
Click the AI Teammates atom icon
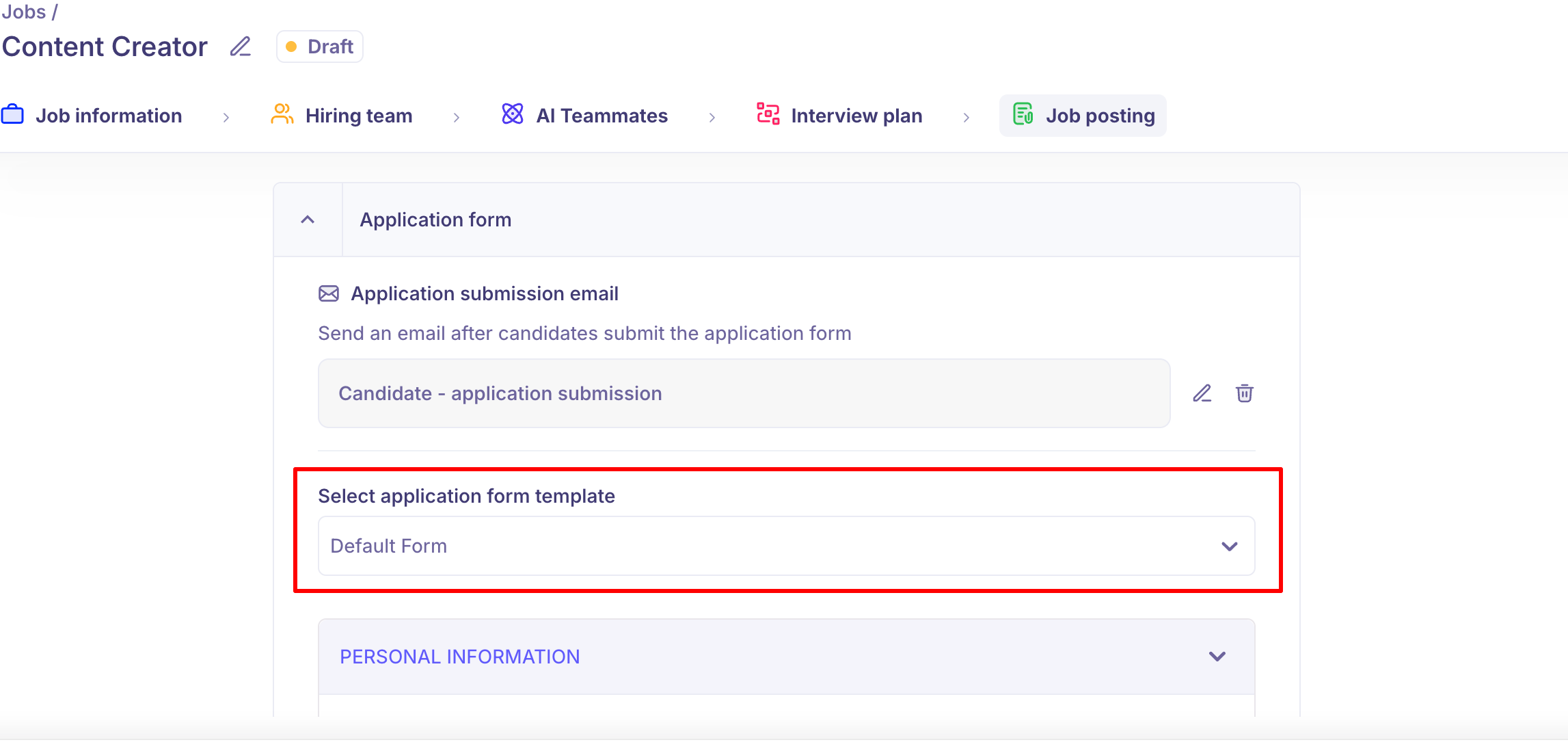click(x=513, y=114)
